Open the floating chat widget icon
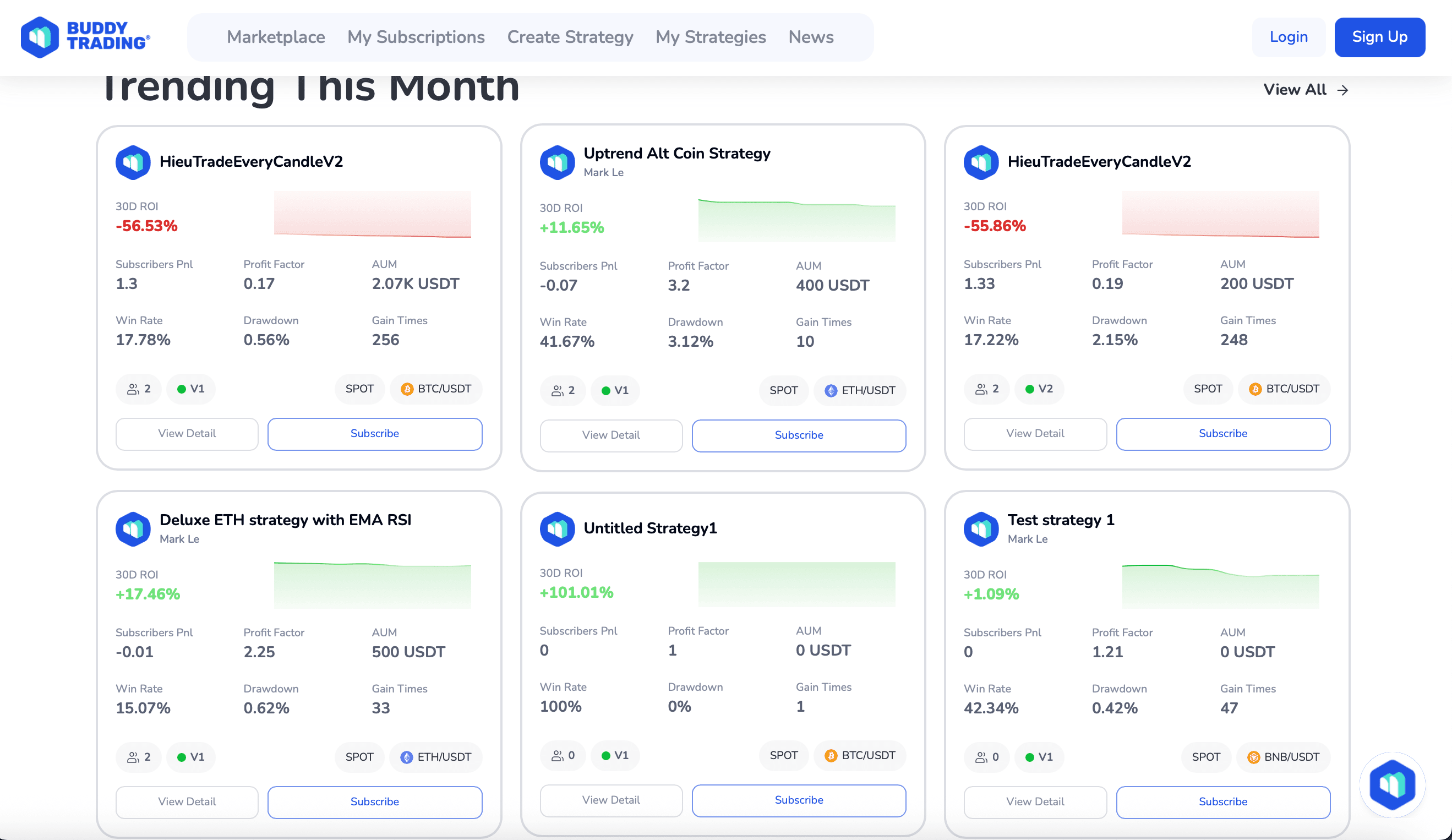Image resolution: width=1452 pixels, height=840 pixels. click(1392, 784)
